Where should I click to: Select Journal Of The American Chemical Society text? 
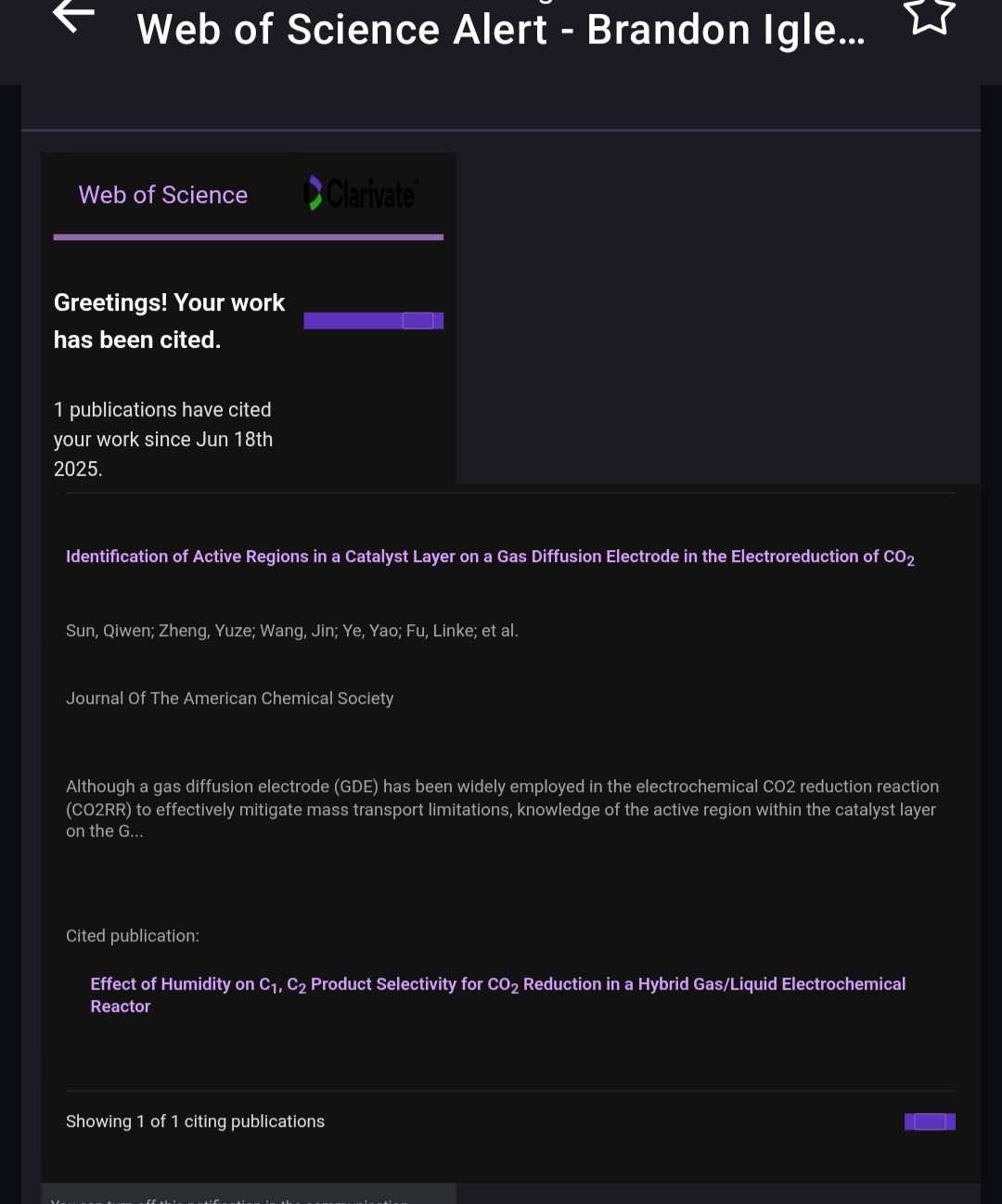point(230,698)
